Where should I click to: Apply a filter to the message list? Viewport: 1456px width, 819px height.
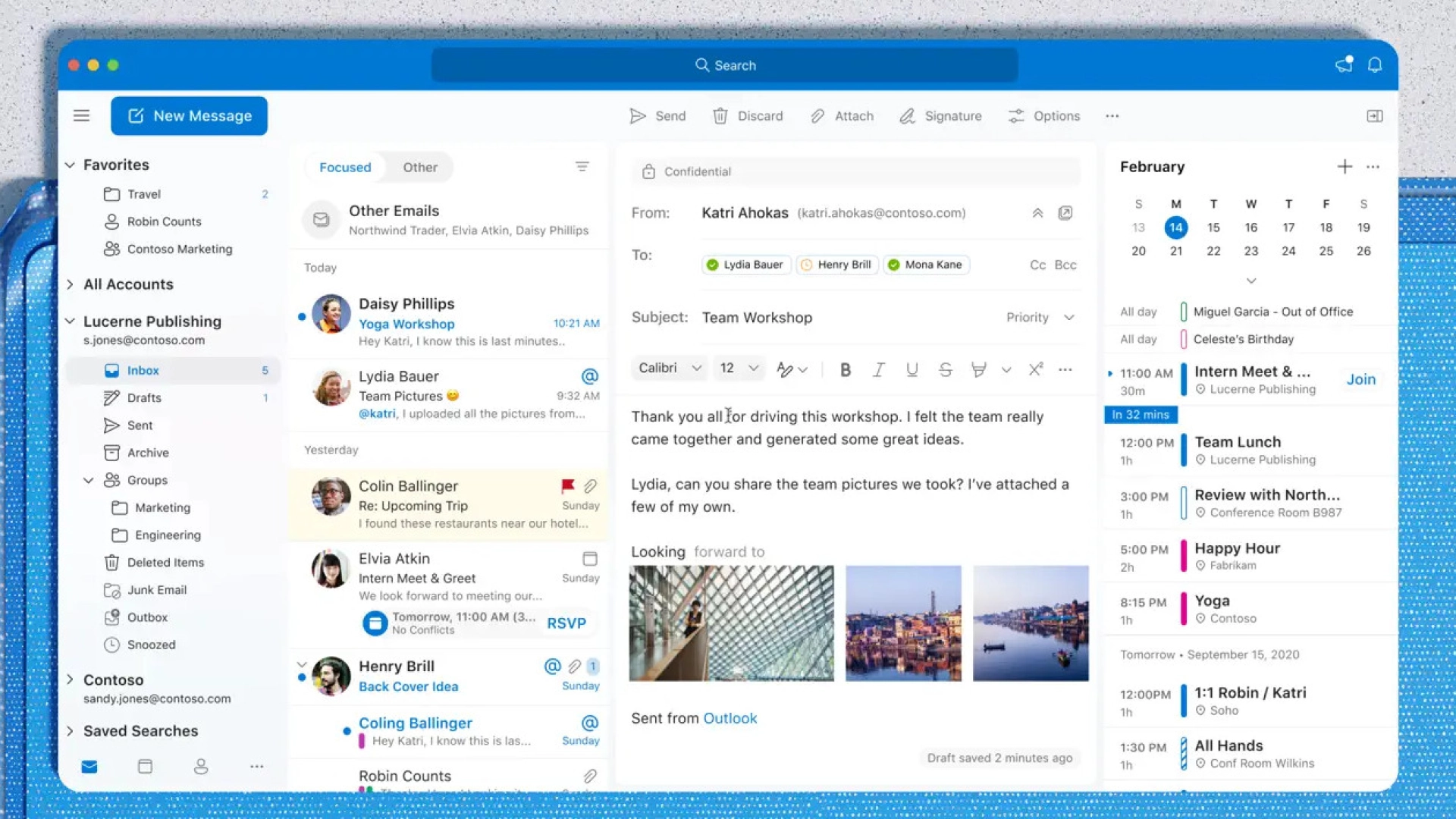pyautogui.click(x=582, y=166)
